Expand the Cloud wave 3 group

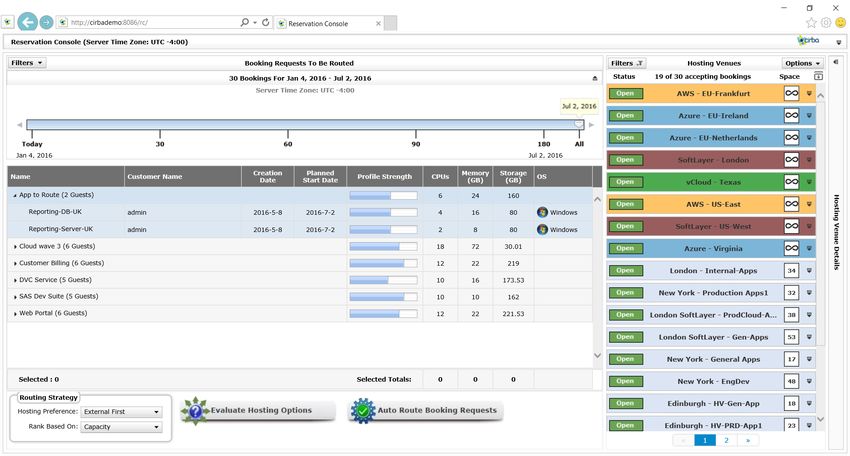click(x=15, y=246)
